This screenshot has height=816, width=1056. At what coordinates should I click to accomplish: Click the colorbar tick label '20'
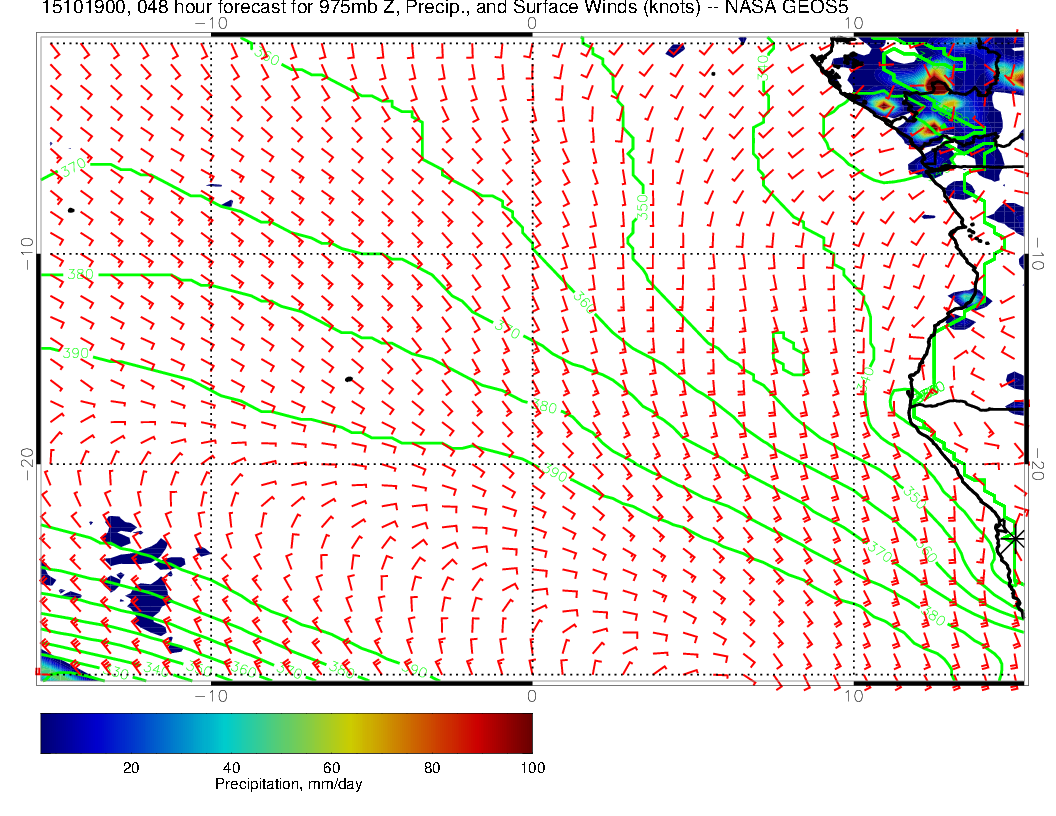[131, 768]
